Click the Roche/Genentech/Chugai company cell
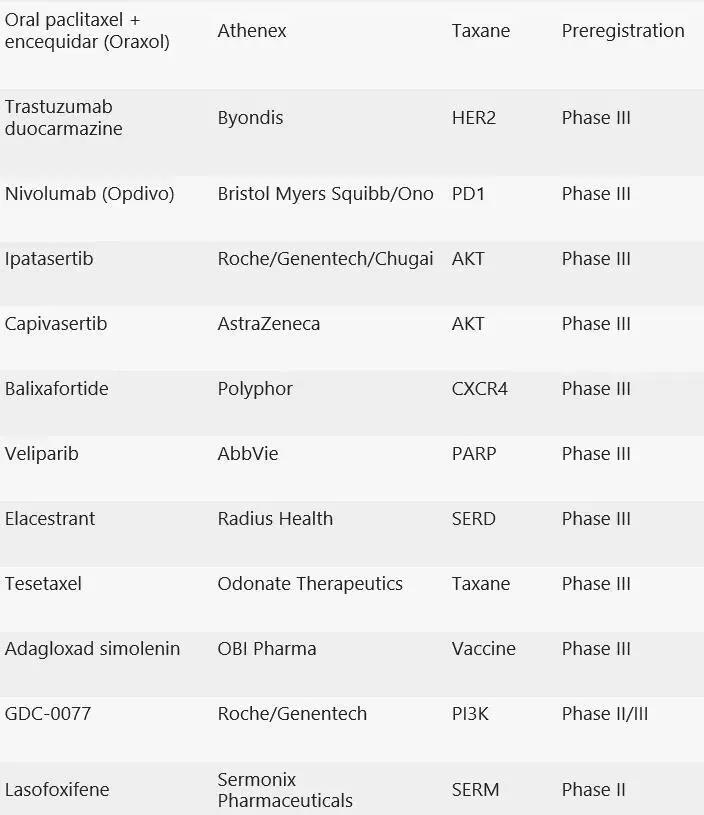 coord(325,259)
